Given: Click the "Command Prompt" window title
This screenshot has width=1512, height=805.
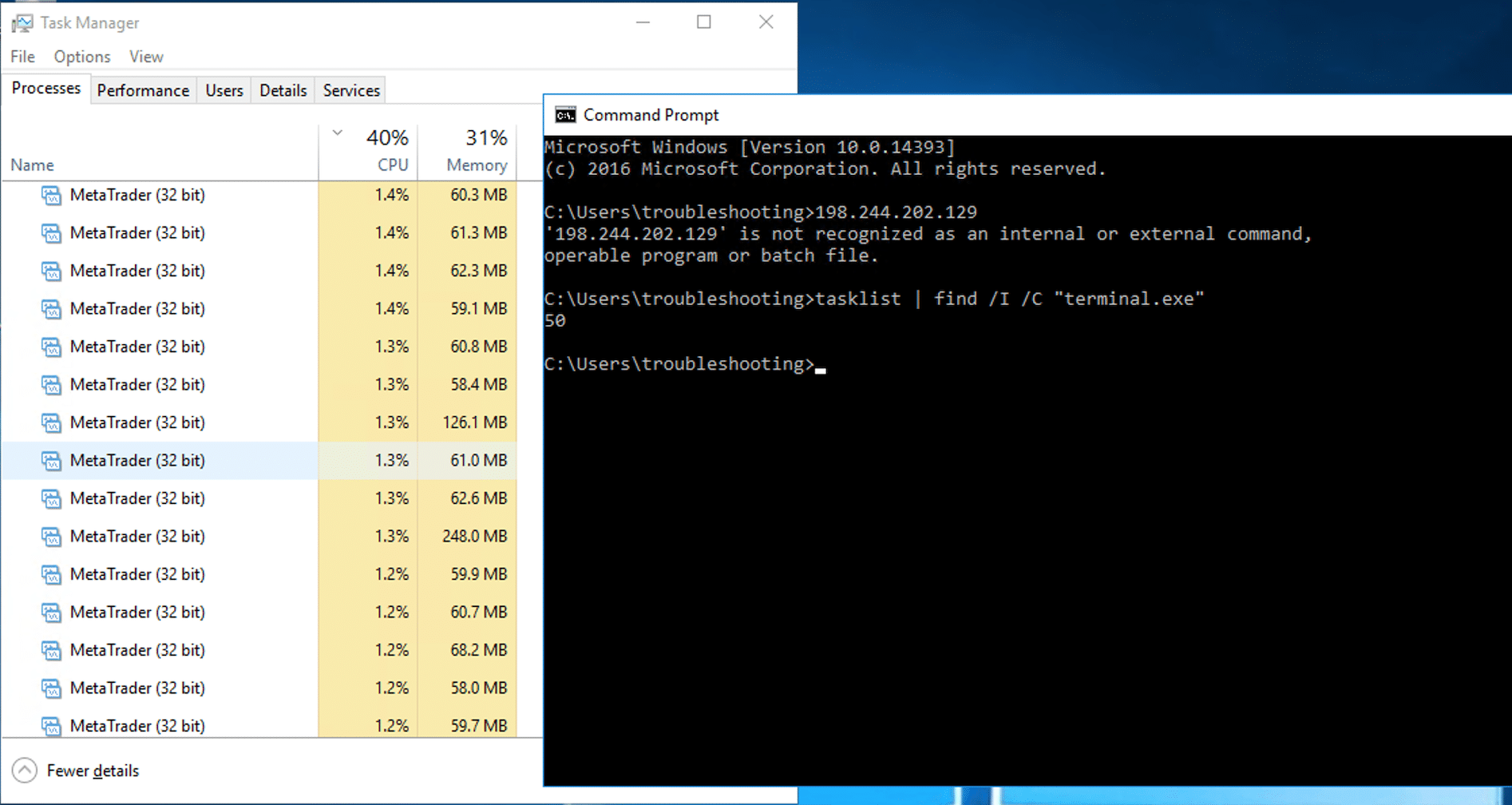Looking at the screenshot, I should coord(651,115).
